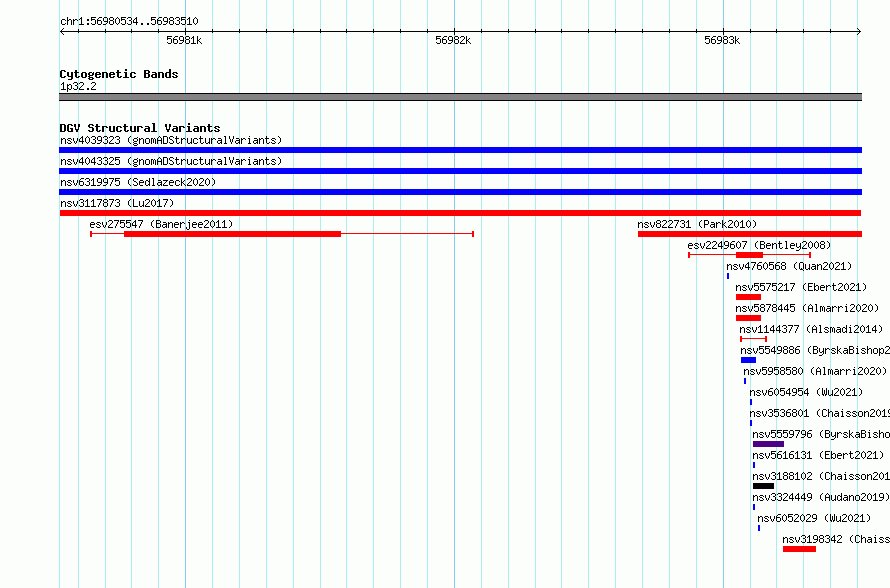Open the esv275547 (Banerjee2011) label

point(161,224)
